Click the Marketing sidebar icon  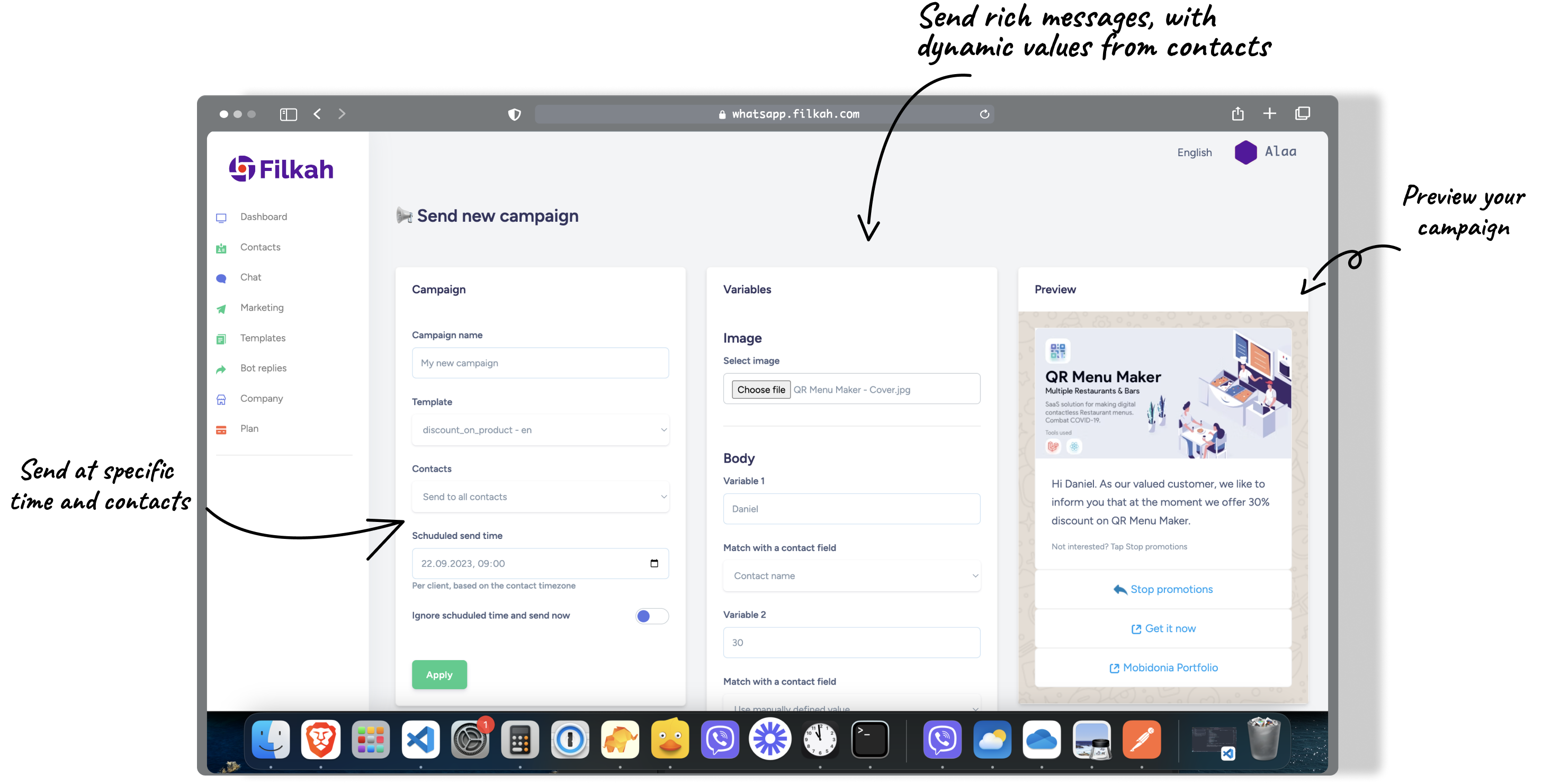222,308
